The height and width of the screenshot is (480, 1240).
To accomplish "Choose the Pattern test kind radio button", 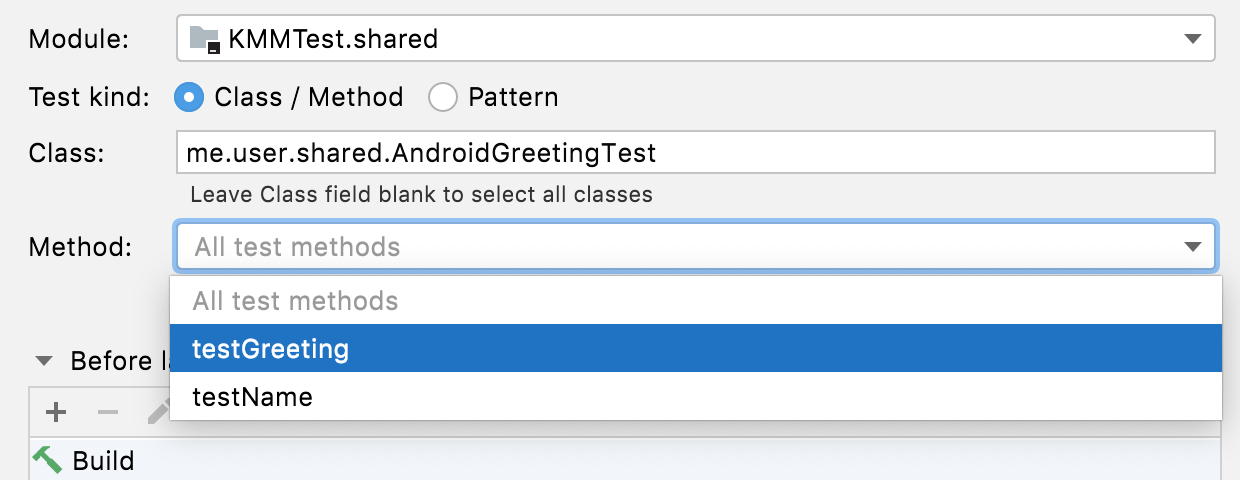I will click(x=442, y=97).
